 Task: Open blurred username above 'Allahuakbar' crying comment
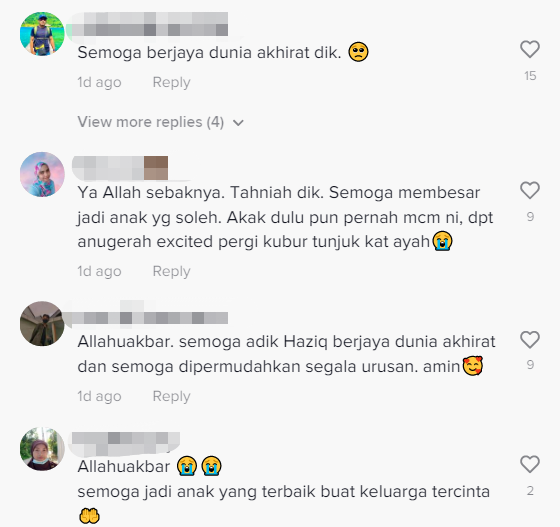126,442
